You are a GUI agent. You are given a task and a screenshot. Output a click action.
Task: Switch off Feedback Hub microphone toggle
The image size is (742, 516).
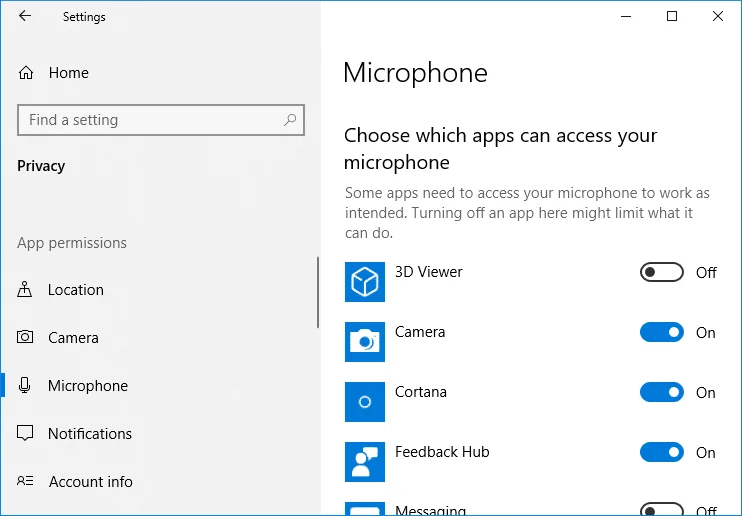pyautogui.click(x=662, y=452)
